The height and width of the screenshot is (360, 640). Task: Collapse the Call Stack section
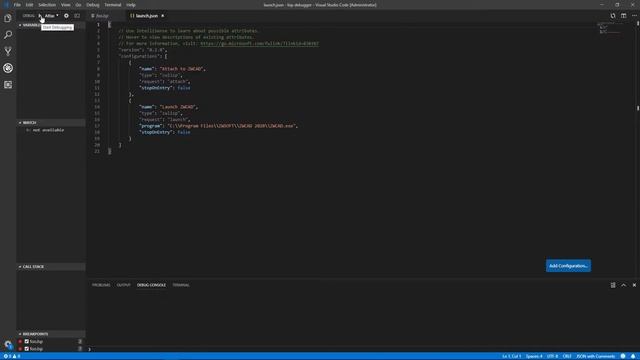coord(51,267)
